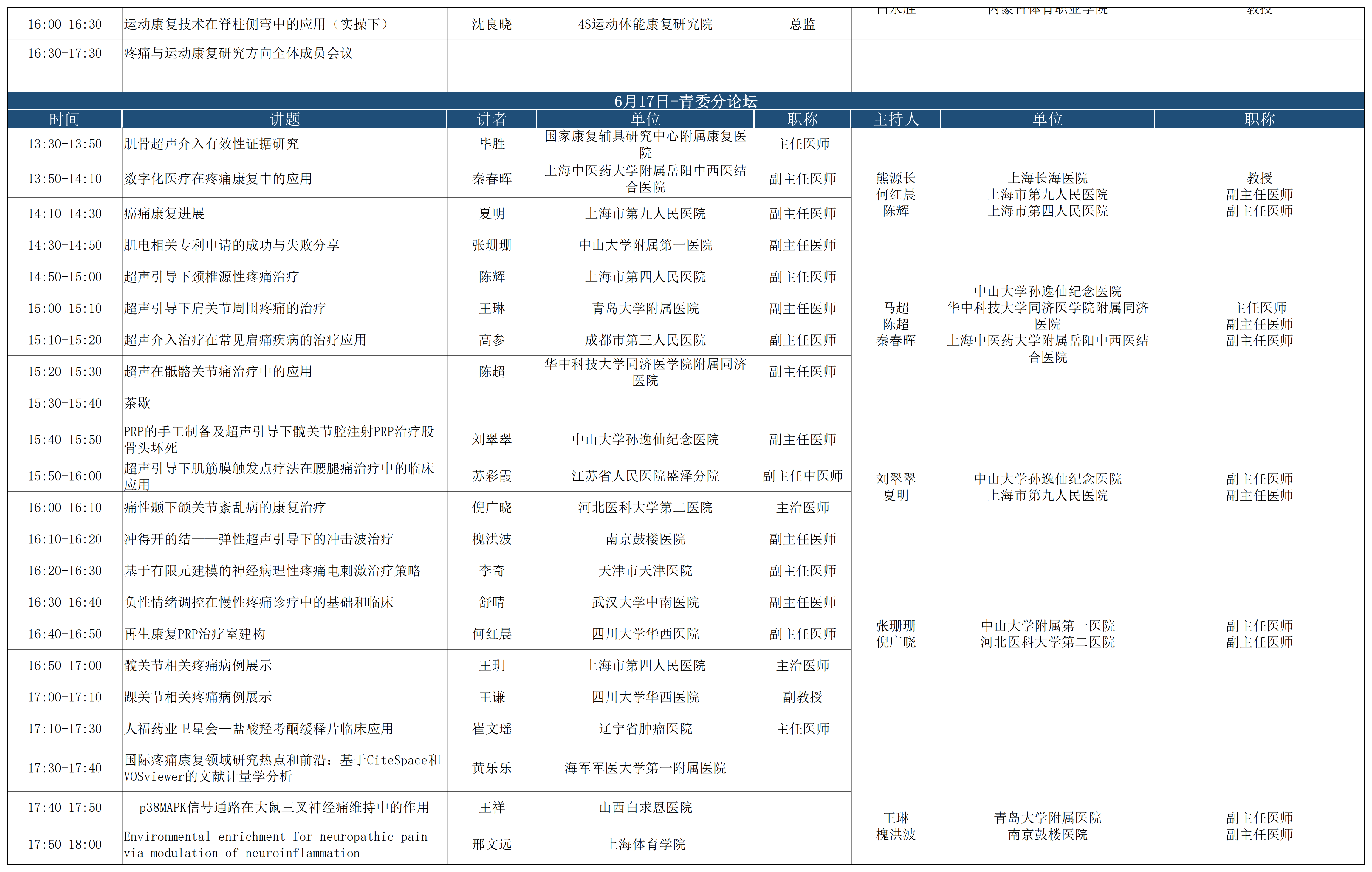
Task: Select unit 山西白求恩医院
Action: (645, 807)
